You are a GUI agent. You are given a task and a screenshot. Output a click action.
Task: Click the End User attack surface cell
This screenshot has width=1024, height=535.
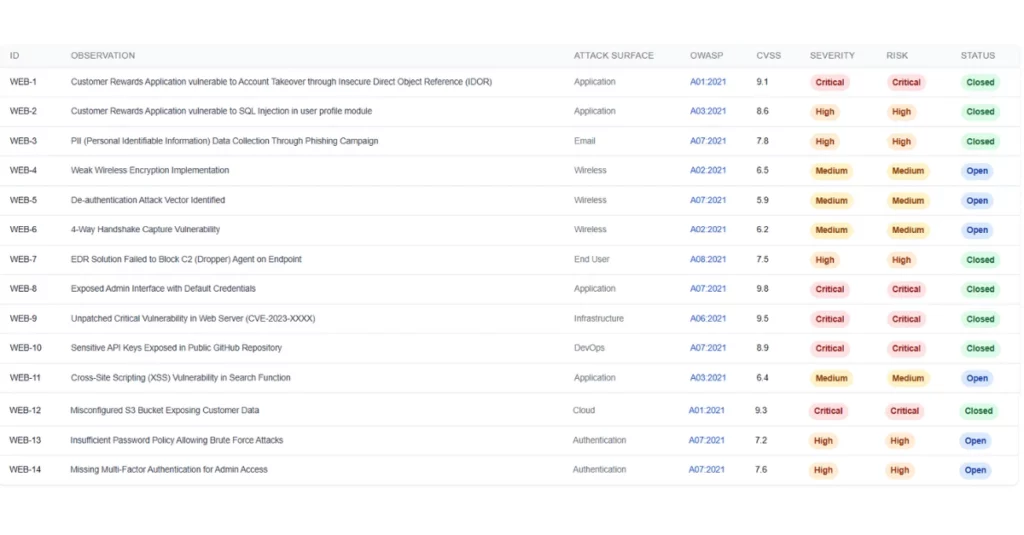click(x=592, y=259)
